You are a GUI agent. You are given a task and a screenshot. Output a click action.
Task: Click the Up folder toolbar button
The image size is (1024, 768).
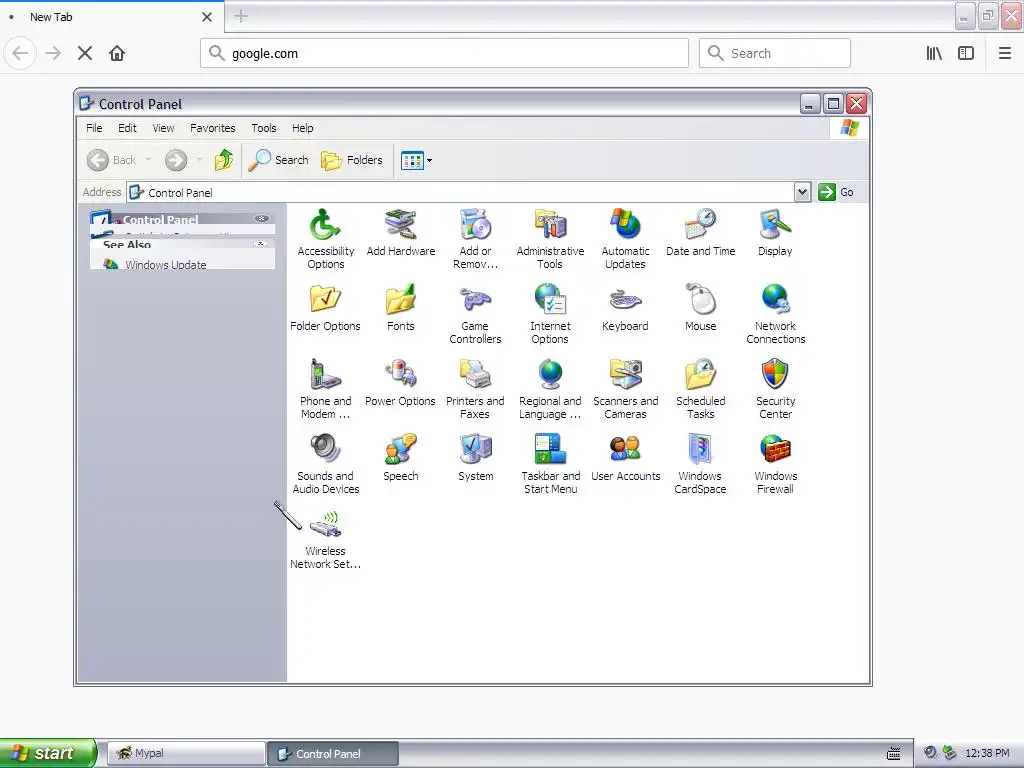[x=223, y=160]
